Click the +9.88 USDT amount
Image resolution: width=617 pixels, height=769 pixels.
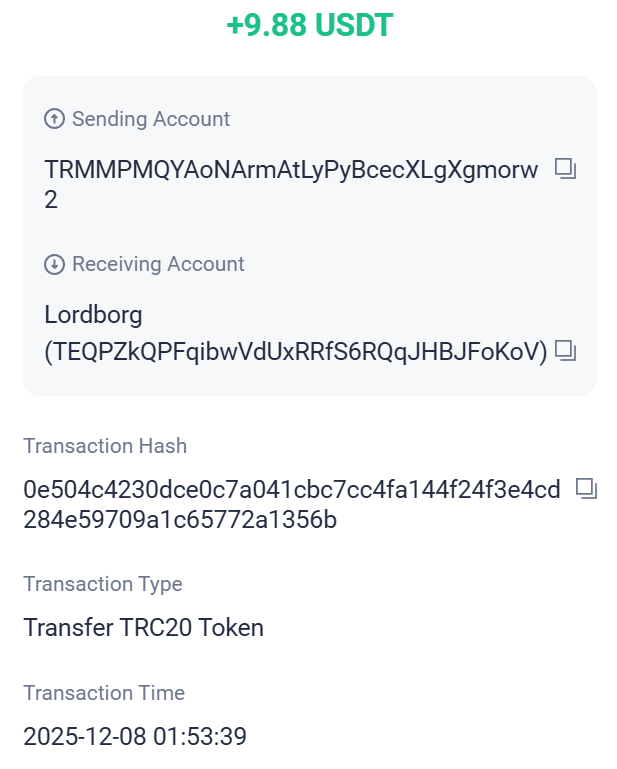point(309,26)
